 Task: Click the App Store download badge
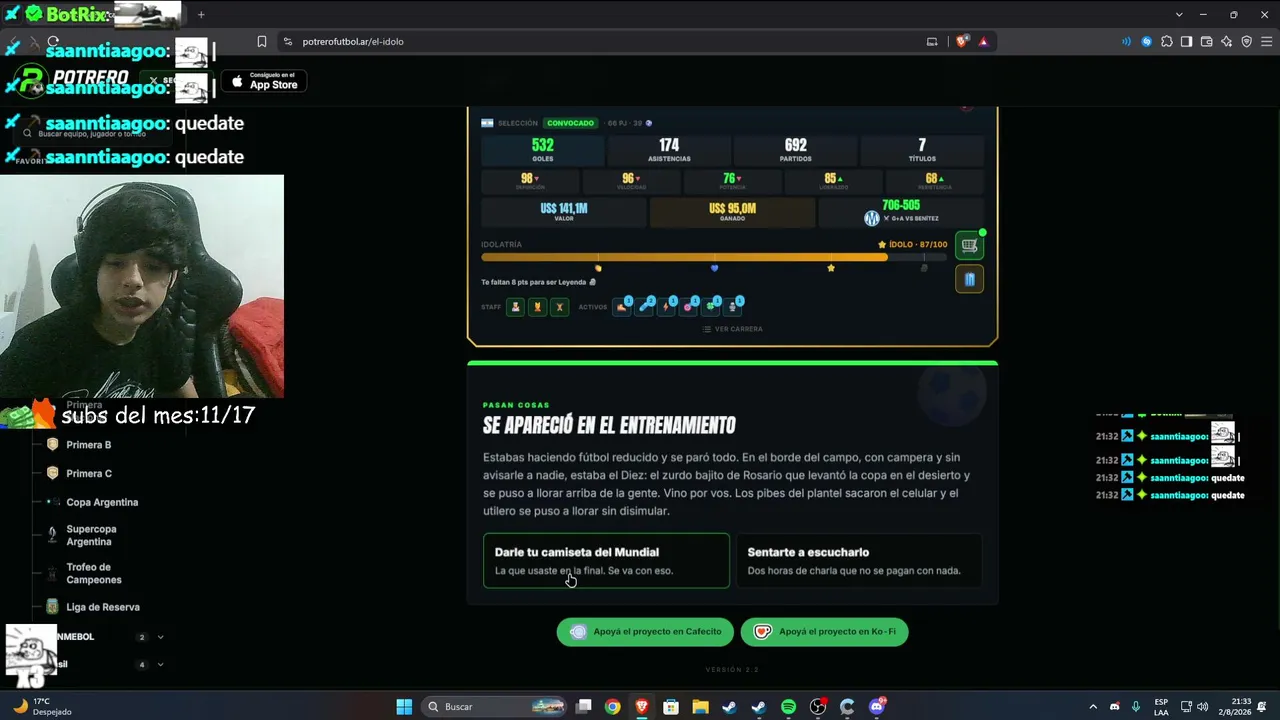click(264, 82)
